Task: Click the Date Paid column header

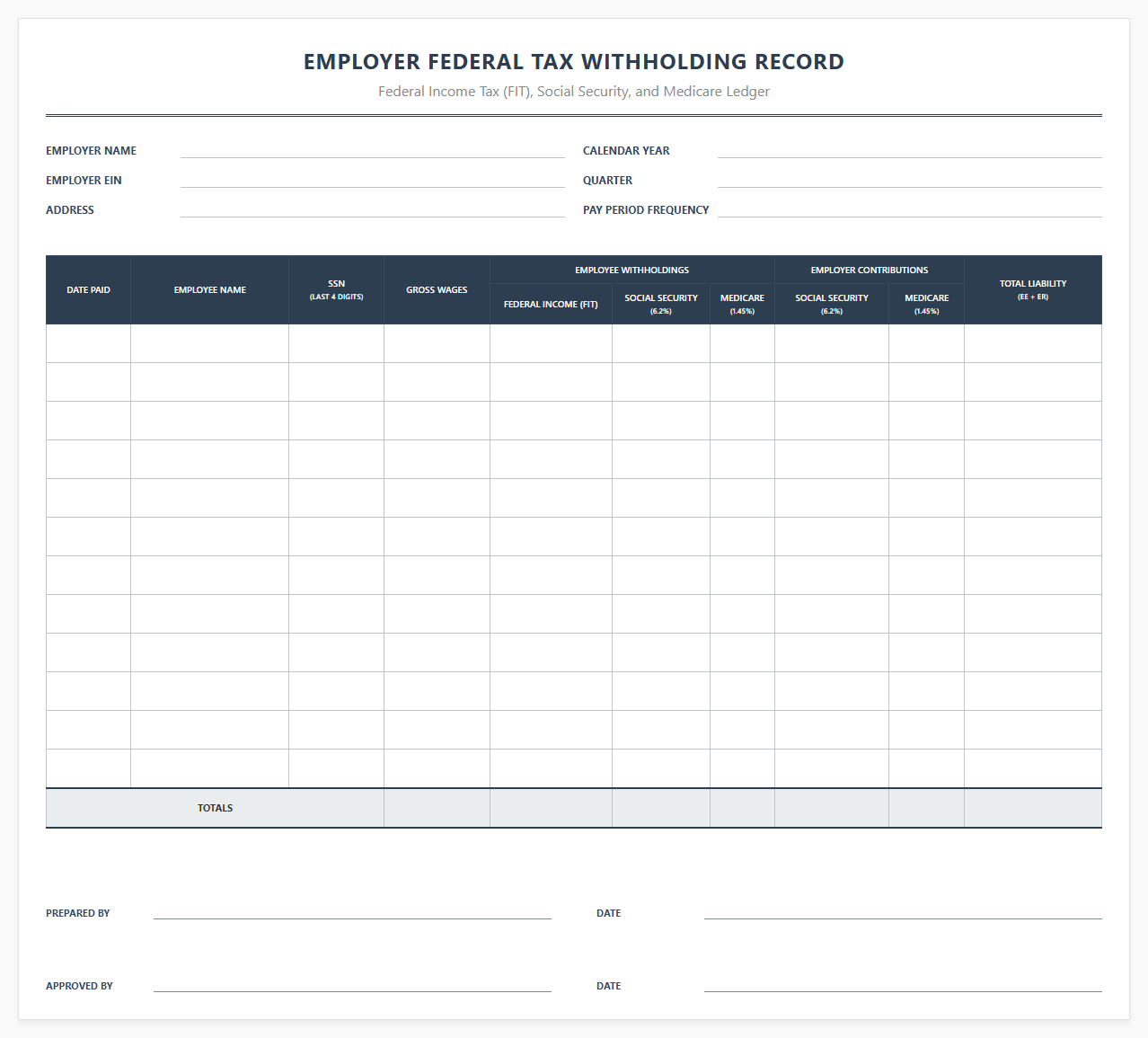Action: 88,289
